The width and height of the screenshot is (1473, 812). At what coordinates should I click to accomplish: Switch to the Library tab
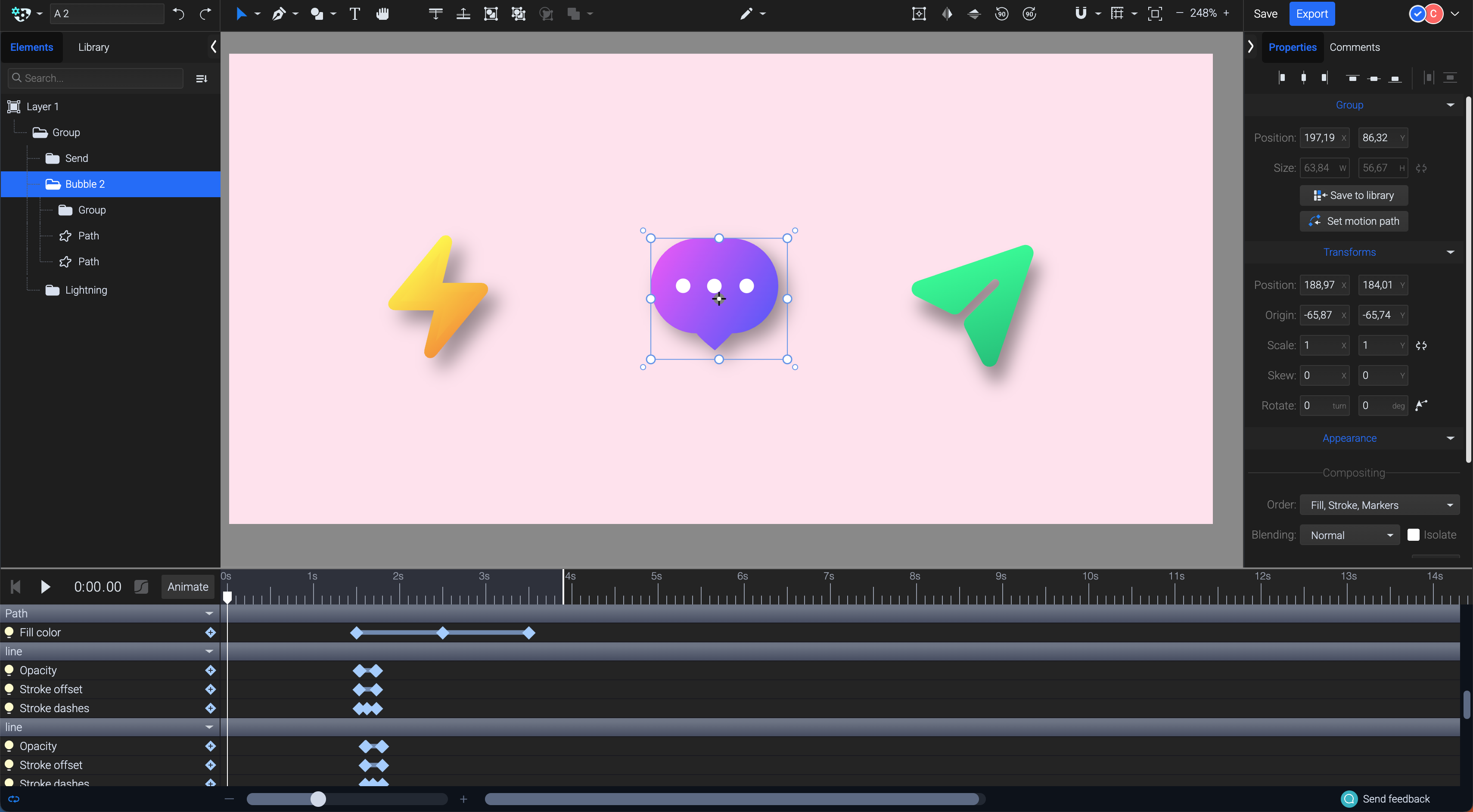[x=93, y=47]
